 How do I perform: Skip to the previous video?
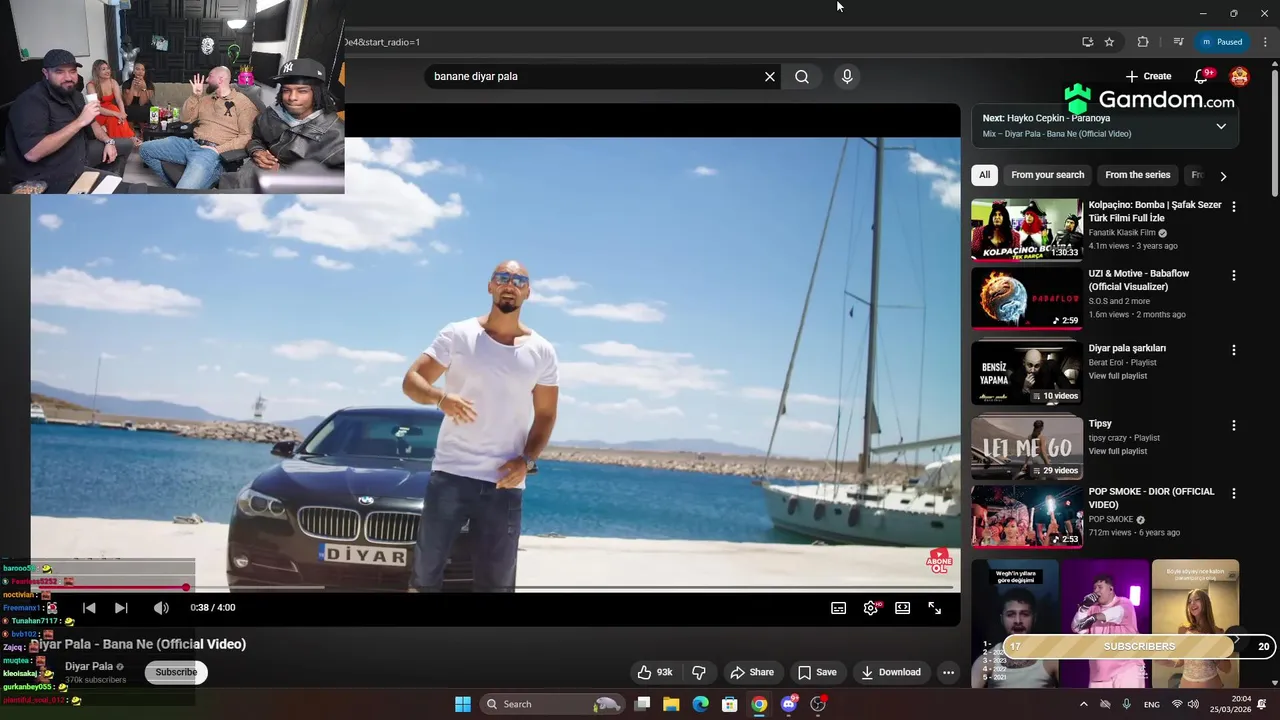coord(89,607)
